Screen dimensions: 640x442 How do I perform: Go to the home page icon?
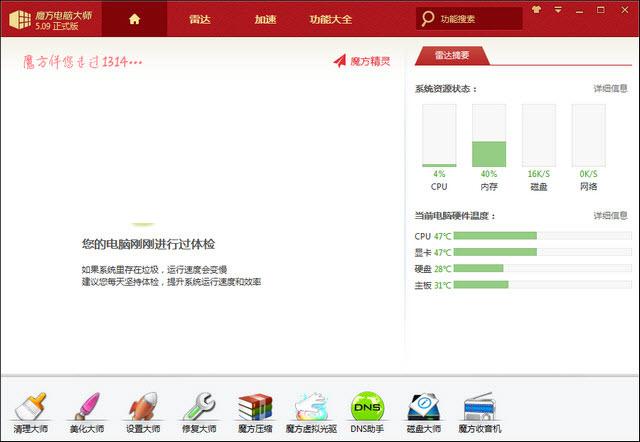tap(134, 19)
